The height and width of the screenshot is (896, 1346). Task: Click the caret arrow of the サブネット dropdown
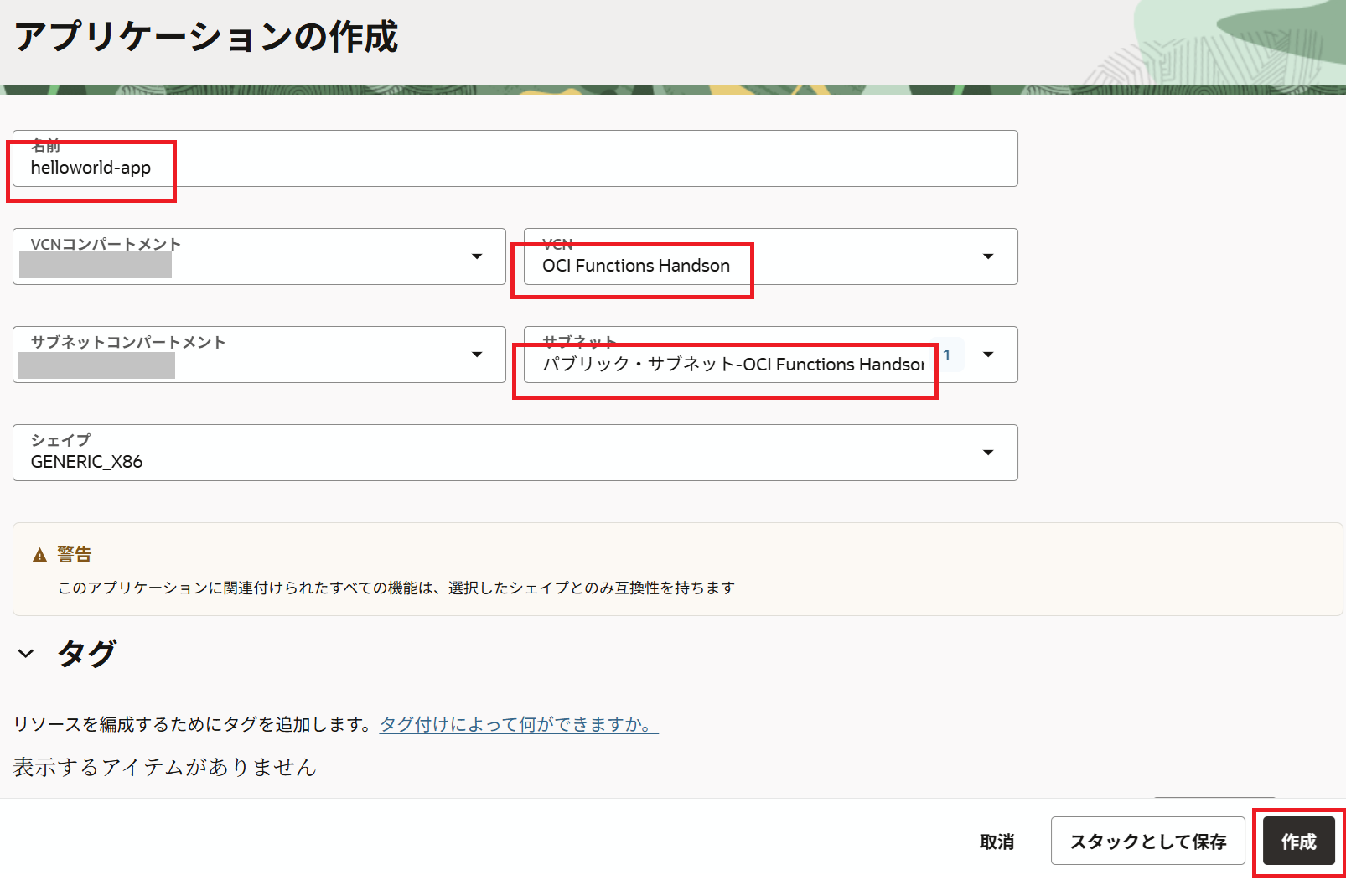click(x=988, y=355)
